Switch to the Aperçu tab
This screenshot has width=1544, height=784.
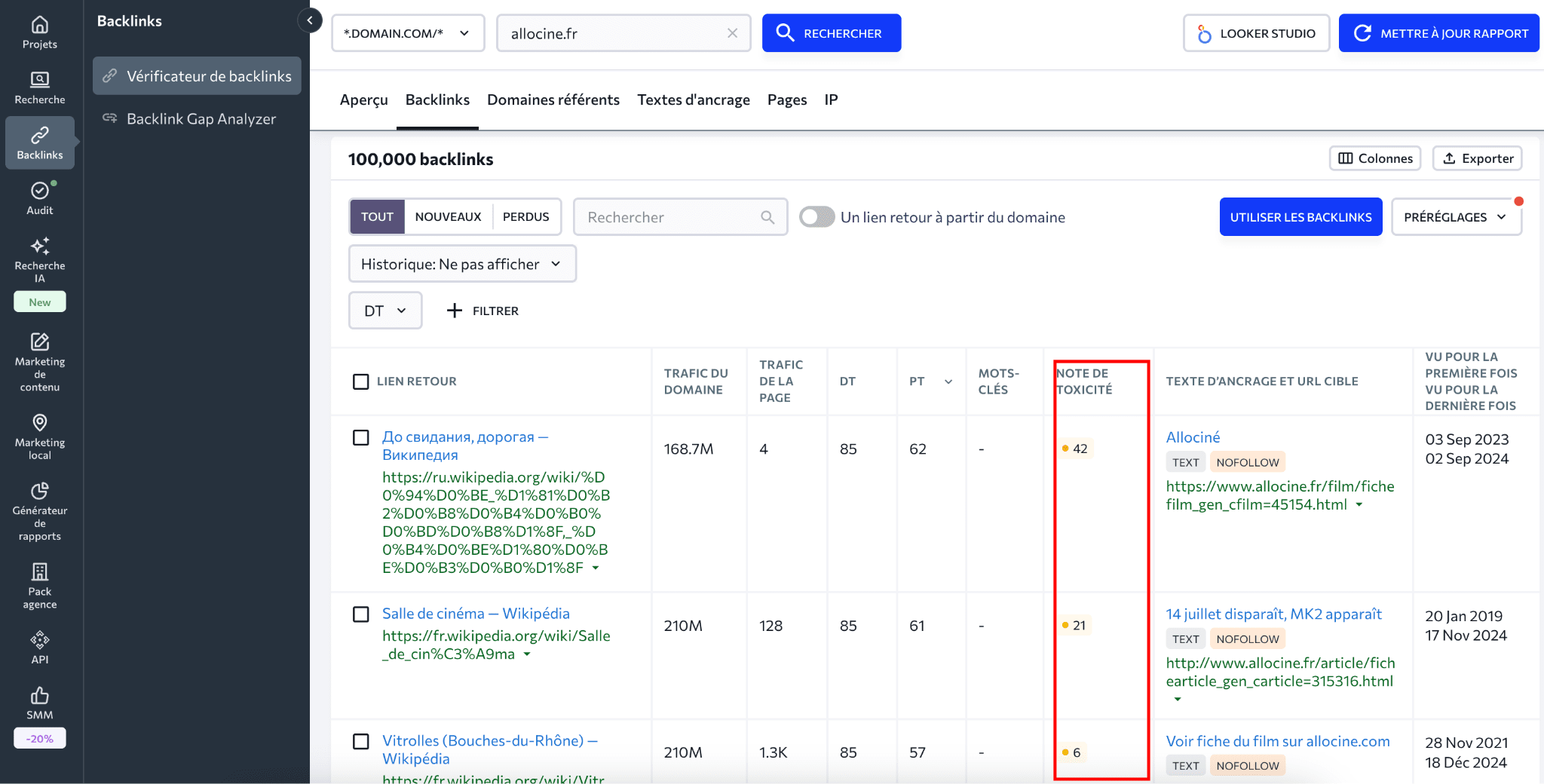coord(364,100)
